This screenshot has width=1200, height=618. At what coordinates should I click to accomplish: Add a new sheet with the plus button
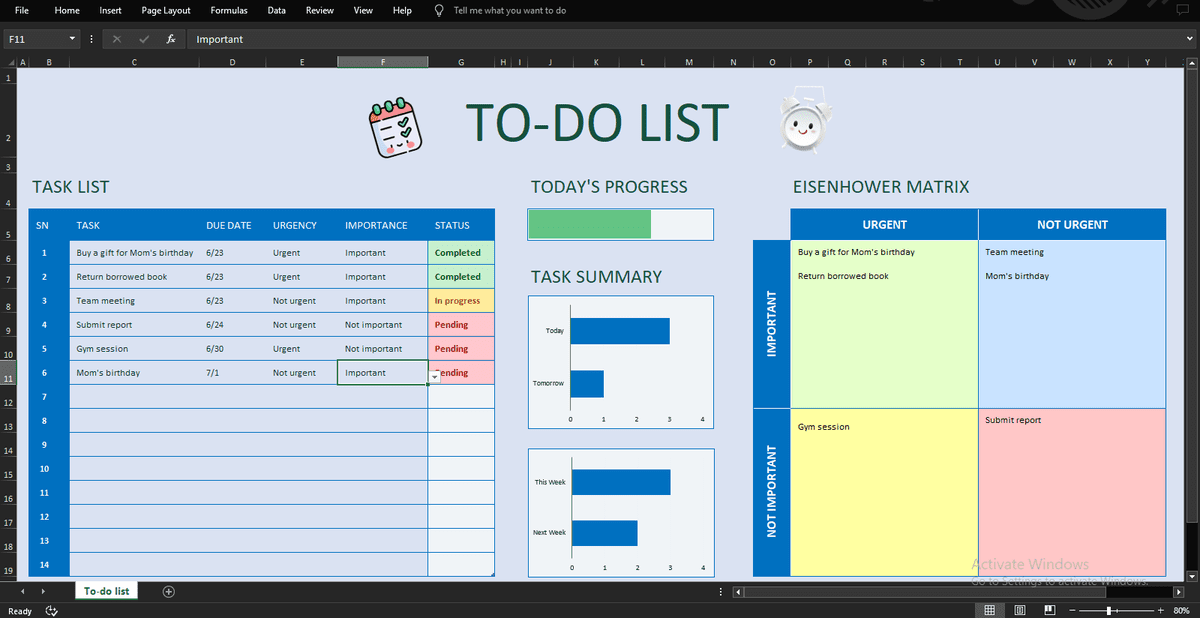click(168, 591)
